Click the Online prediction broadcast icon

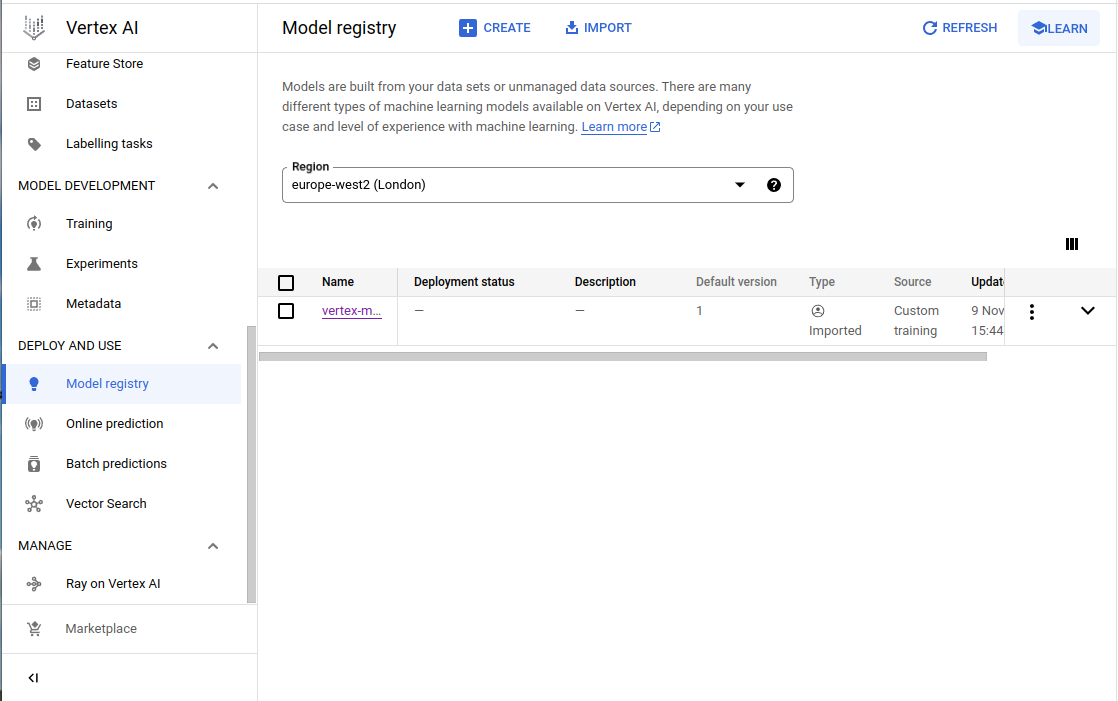[x=34, y=424]
